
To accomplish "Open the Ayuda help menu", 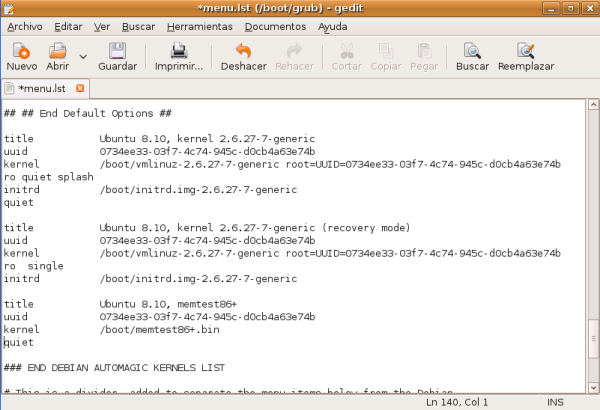I will [332, 26].
